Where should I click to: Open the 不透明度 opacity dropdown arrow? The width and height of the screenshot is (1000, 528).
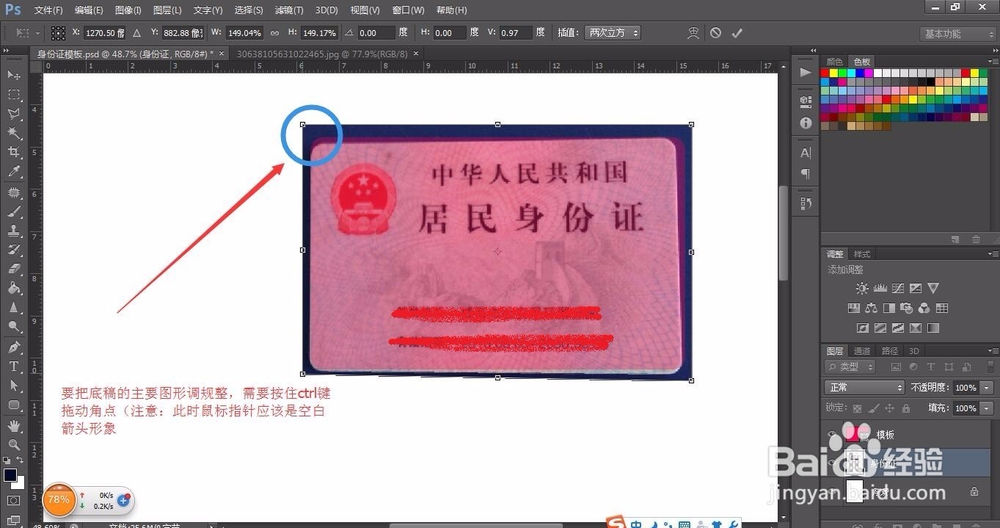coord(987,388)
